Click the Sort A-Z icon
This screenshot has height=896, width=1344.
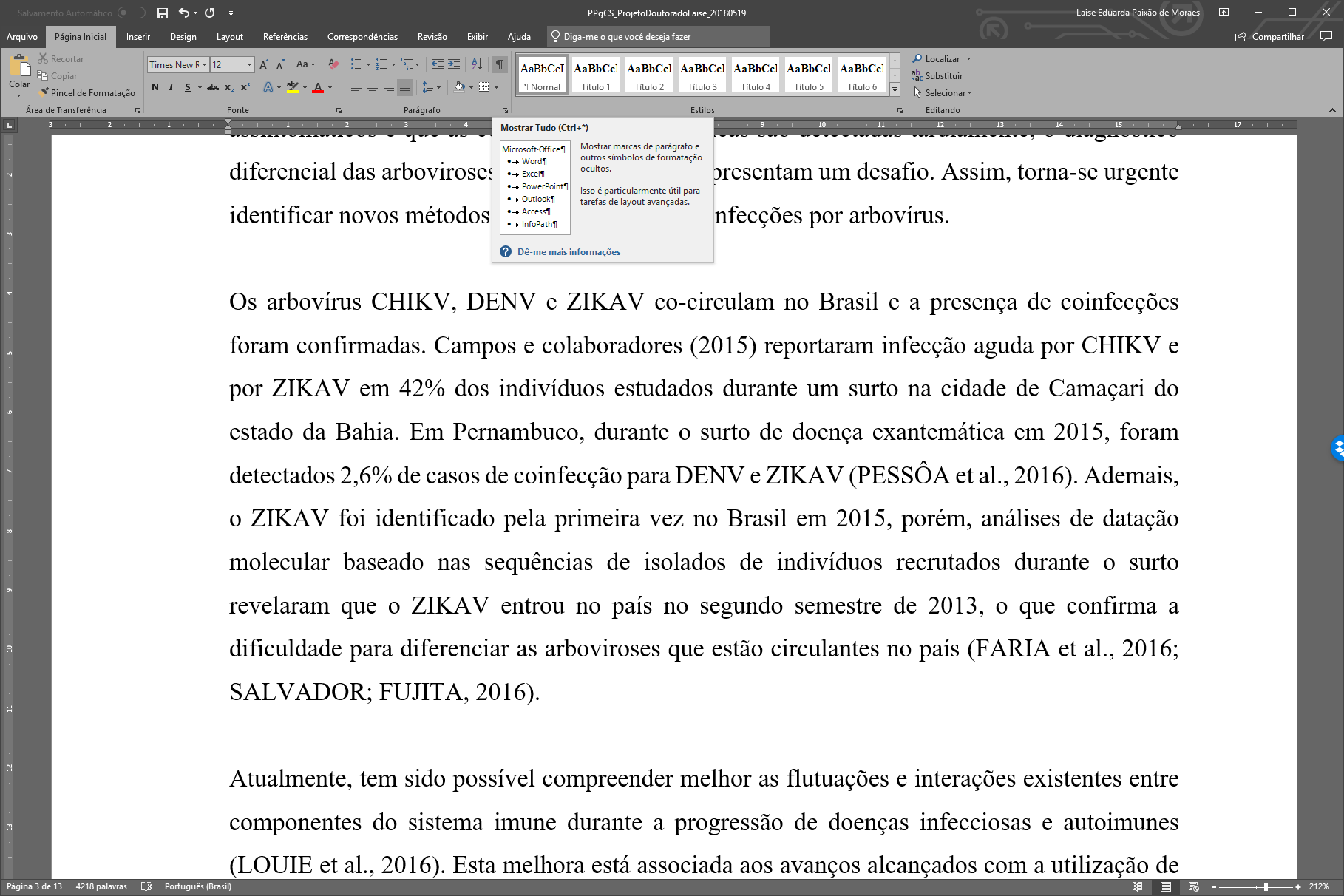(477, 64)
